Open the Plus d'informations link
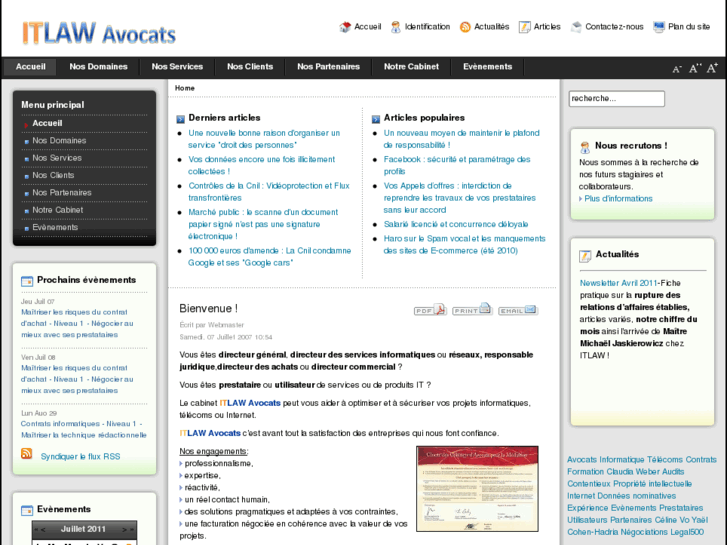 click(x=618, y=199)
